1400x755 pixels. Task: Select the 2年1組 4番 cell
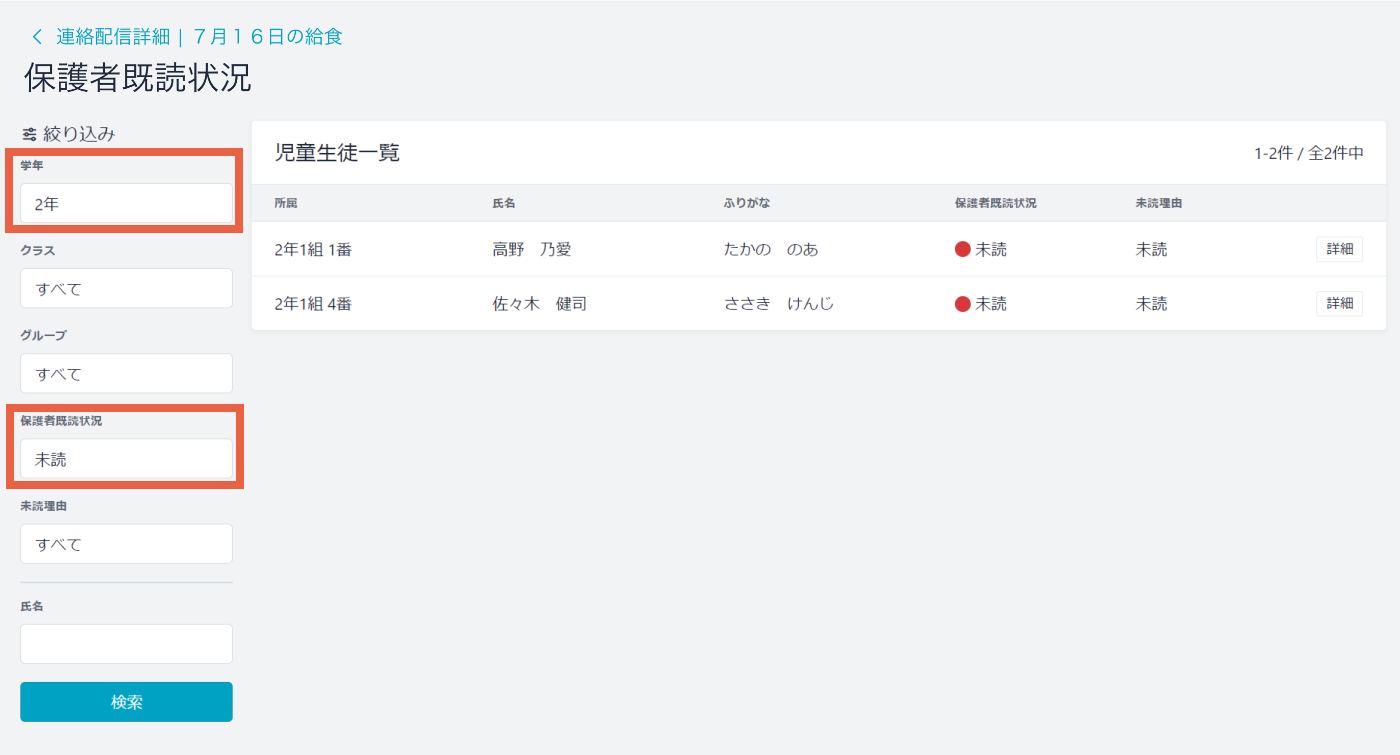313,304
